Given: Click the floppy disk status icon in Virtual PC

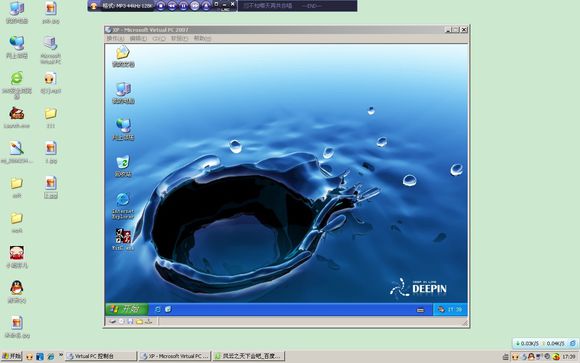Looking at the screenshot, I should pyautogui.click(x=130, y=322).
